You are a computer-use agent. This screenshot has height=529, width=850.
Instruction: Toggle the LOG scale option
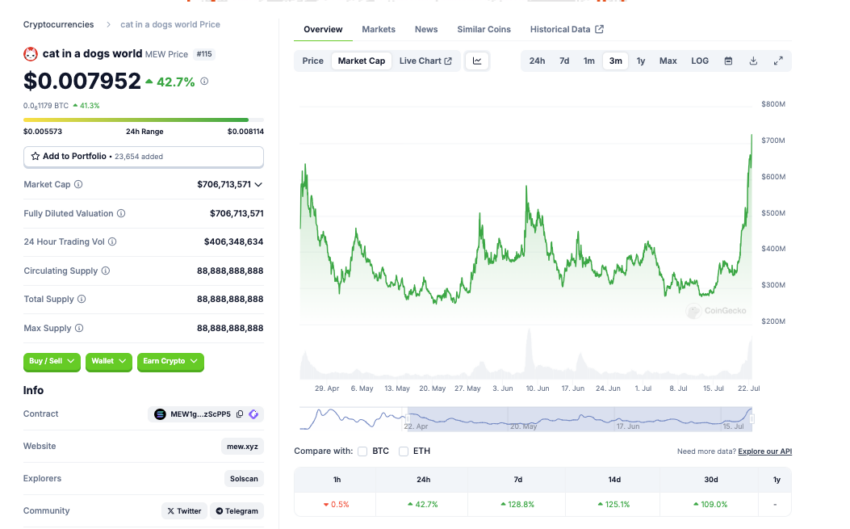point(700,61)
